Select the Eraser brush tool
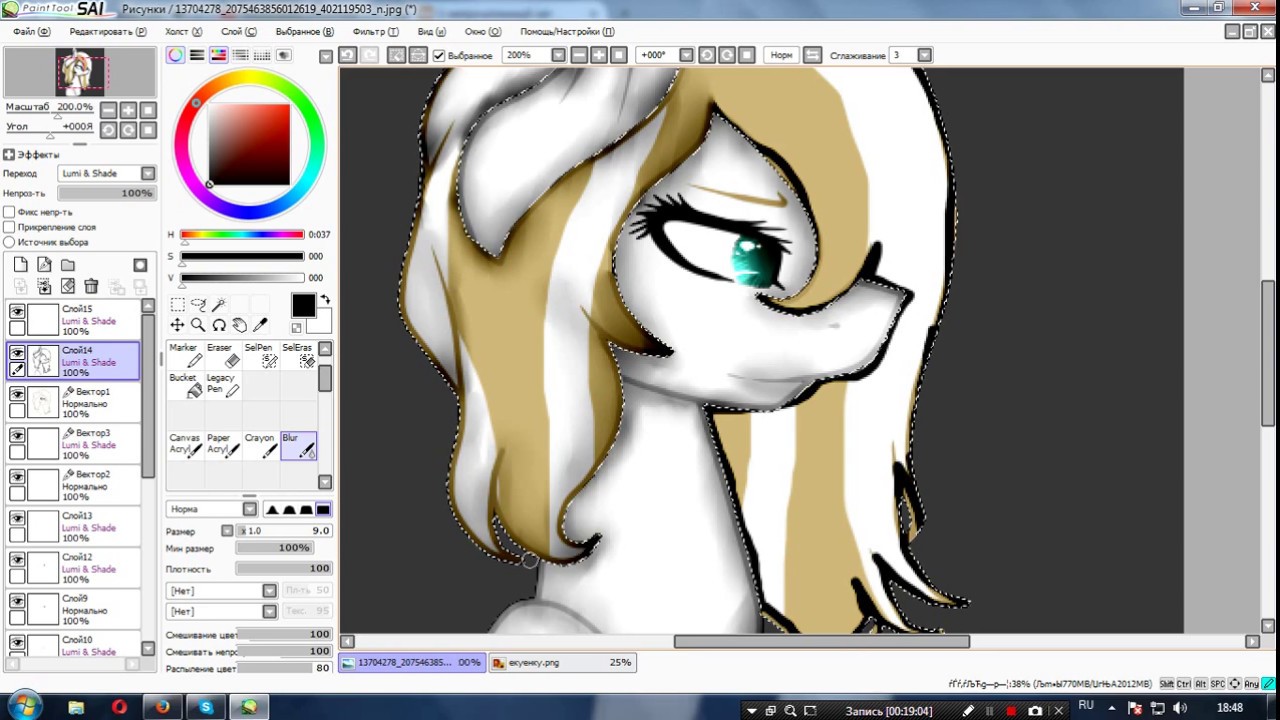 pos(221,355)
